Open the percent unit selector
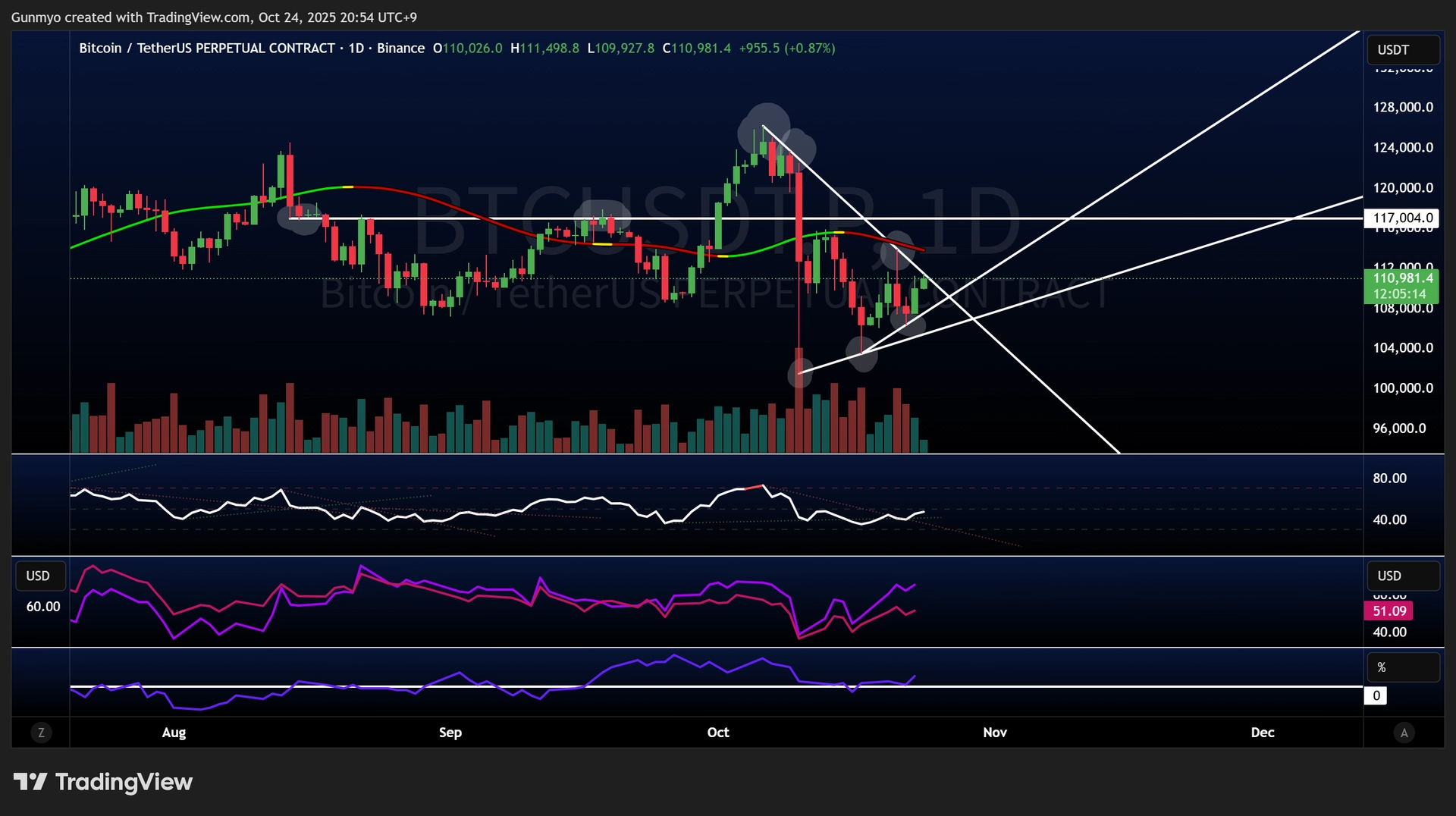The image size is (1456, 816). point(1404,667)
